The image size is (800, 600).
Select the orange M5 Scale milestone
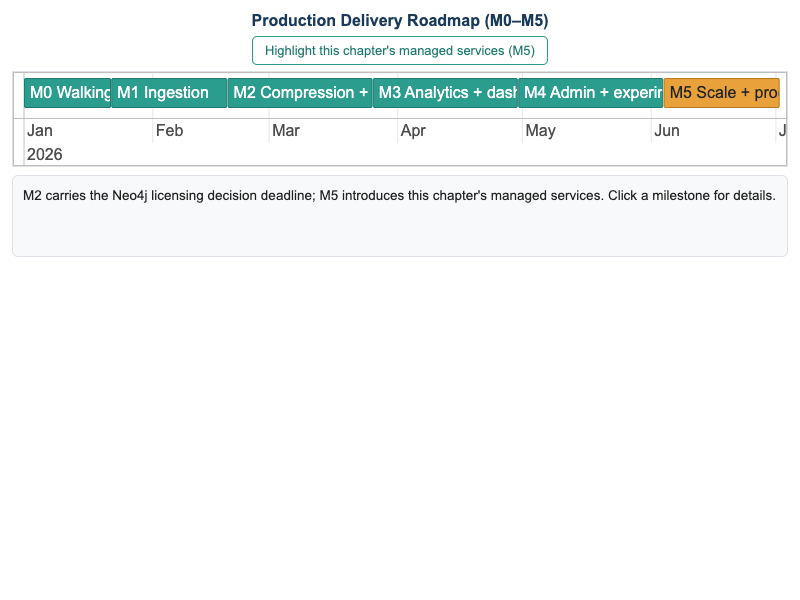tap(721, 93)
